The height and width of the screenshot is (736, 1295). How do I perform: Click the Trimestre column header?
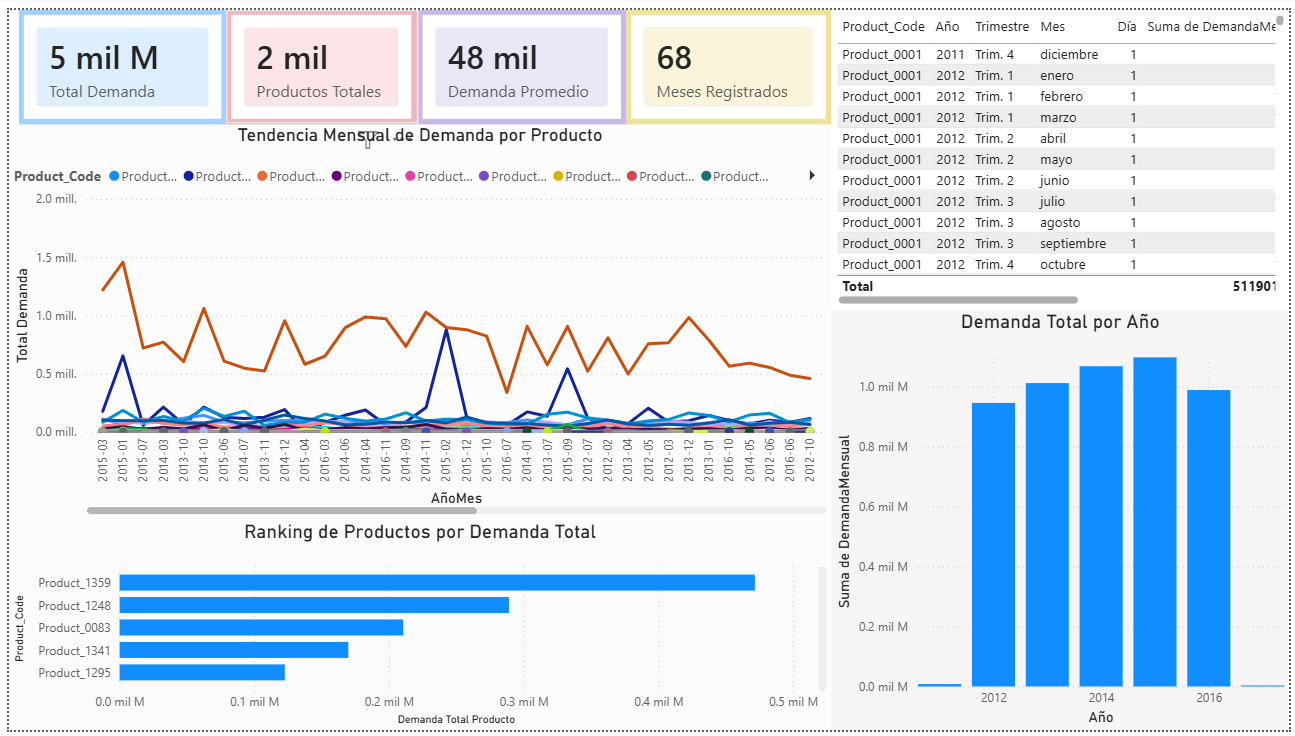click(x=1001, y=27)
